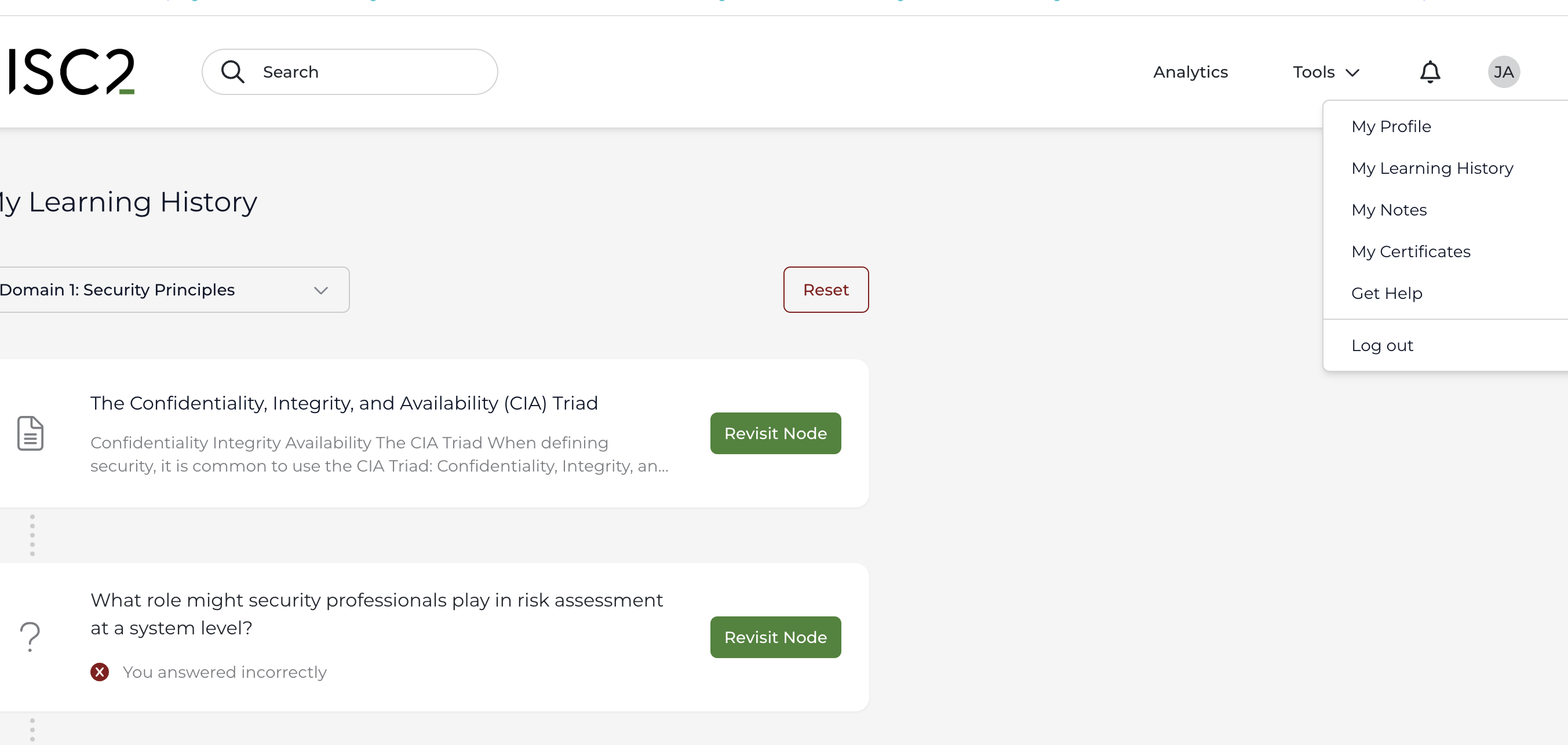
Task: Collapse the Domain selector chevron
Action: [321, 290]
